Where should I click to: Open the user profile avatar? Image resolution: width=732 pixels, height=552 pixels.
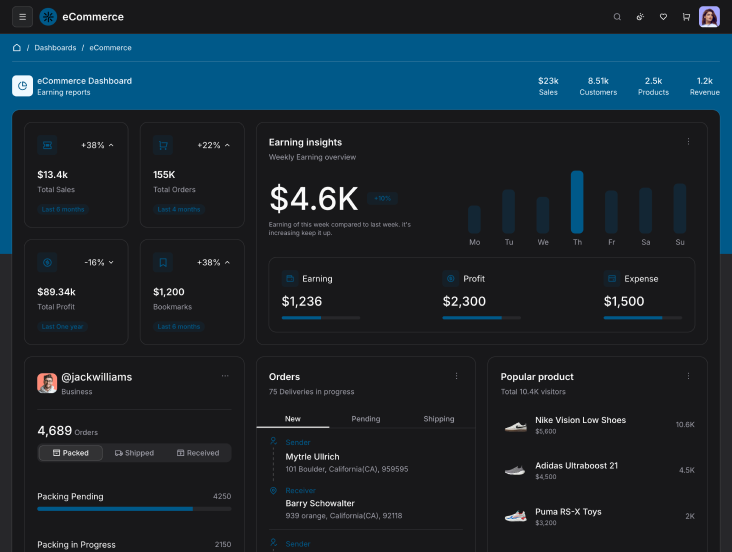709,17
